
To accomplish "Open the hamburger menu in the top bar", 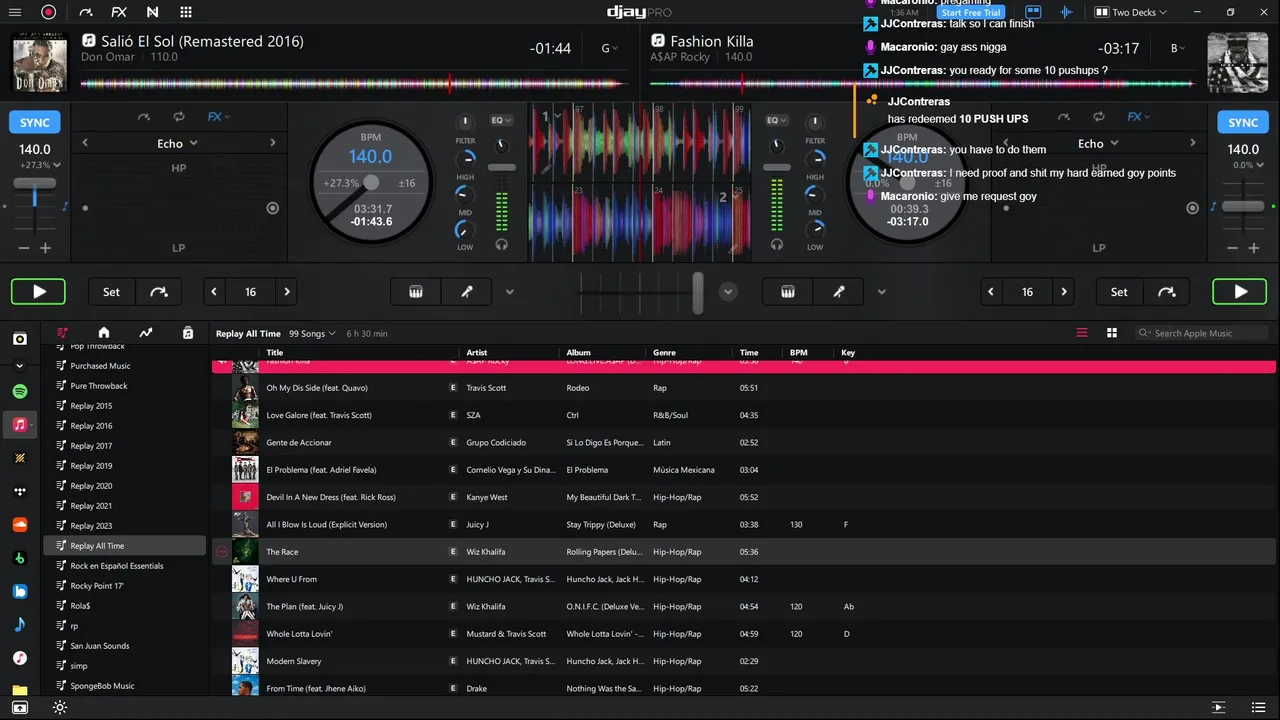I will 16,12.
